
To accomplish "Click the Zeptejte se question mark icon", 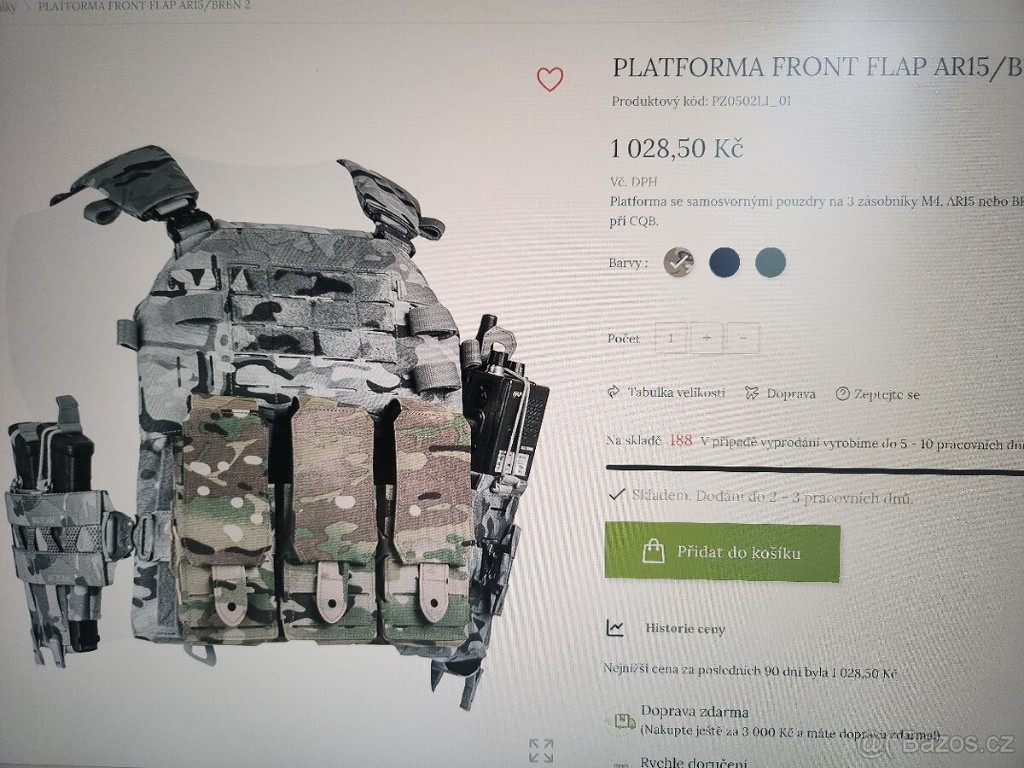I will click(x=842, y=394).
